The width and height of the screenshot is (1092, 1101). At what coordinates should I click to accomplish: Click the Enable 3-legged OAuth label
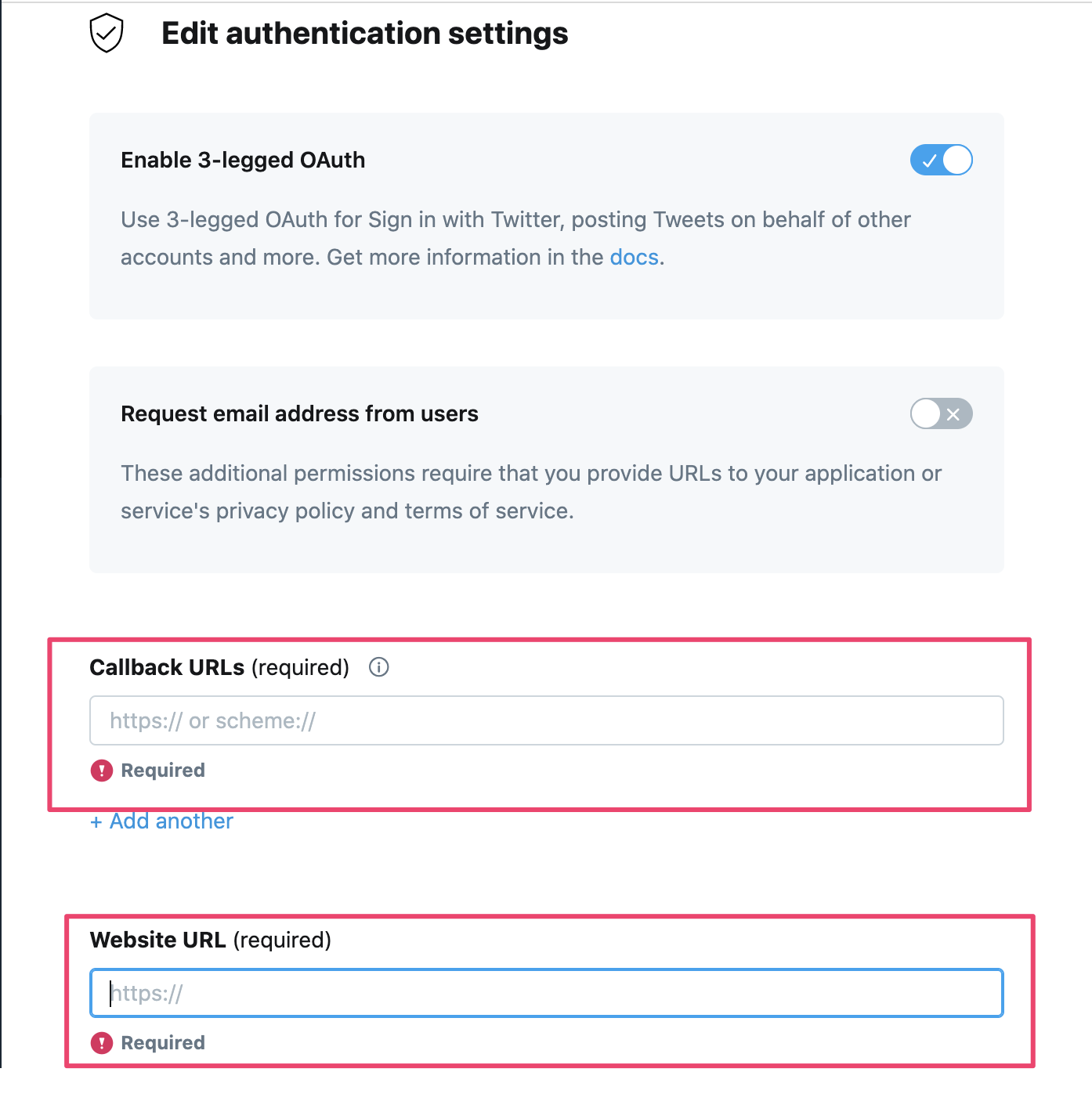click(x=243, y=160)
